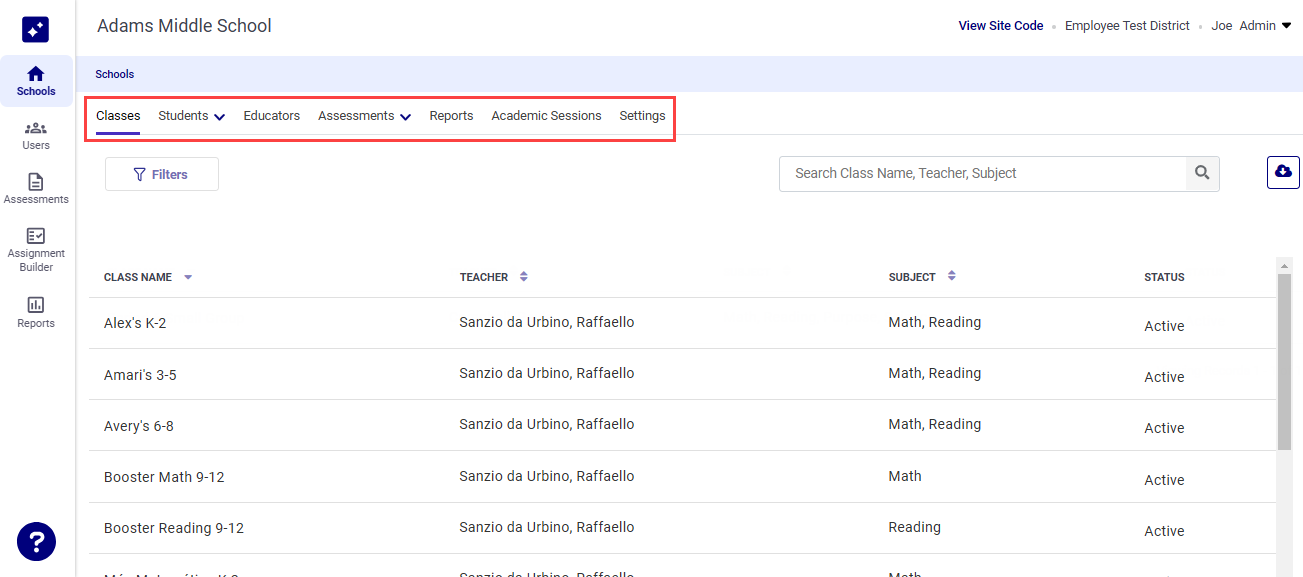This screenshot has height=577, width=1303.
Task: Switch to the Educators tab
Action: 272,116
